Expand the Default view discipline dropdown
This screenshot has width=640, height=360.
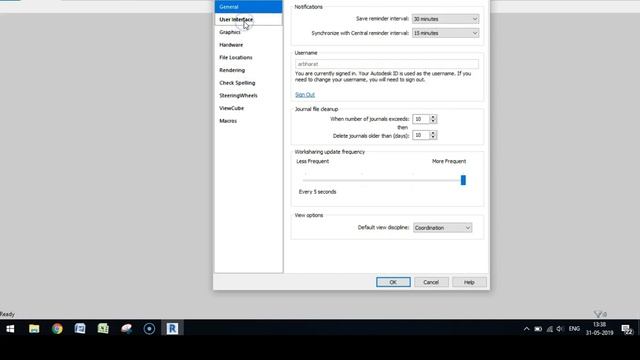pyautogui.click(x=442, y=228)
